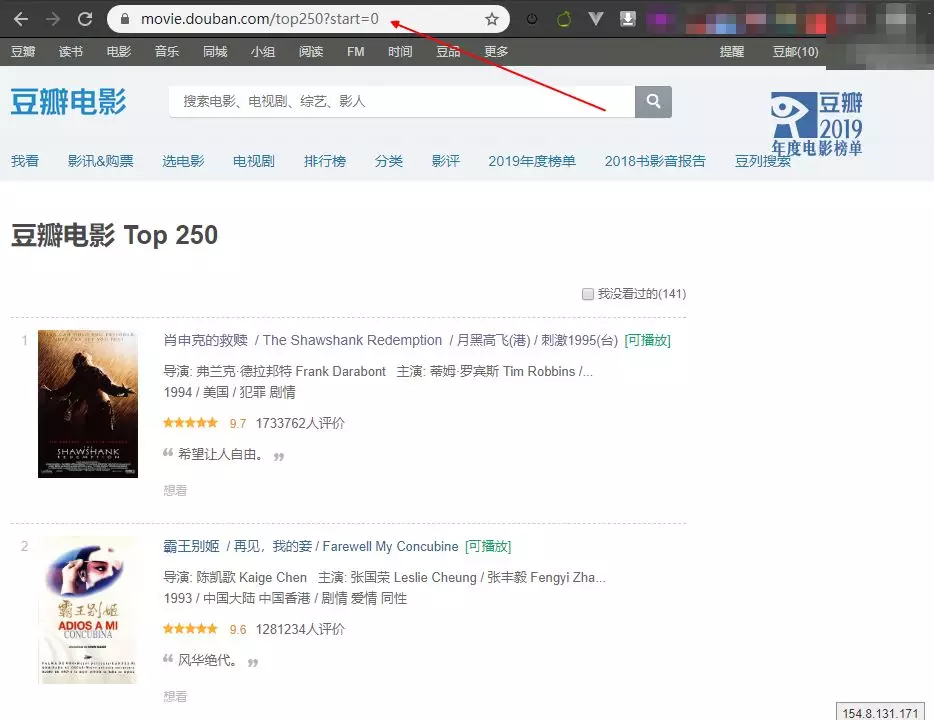Viewport: 934px width, 720px height.
Task: Click the director line 弗兰克·德拉邦特 Frank Darabont
Action: (275, 371)
